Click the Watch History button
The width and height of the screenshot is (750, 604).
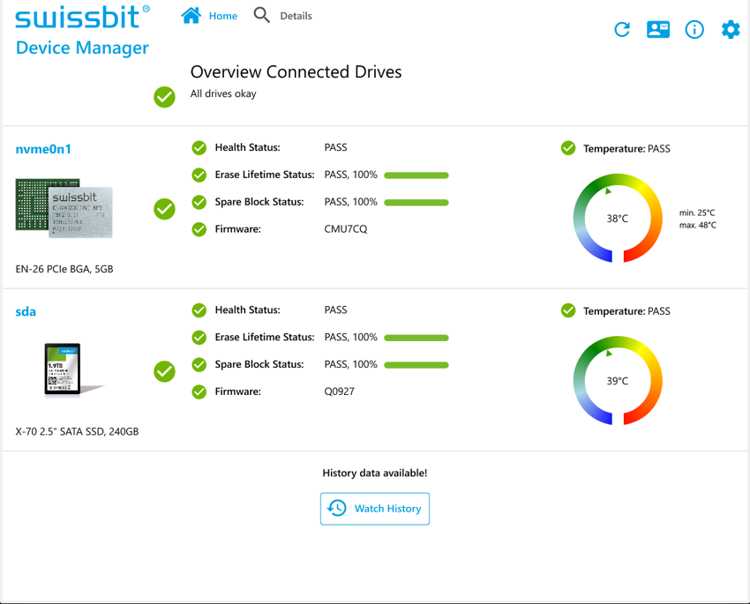coord(375,508)
